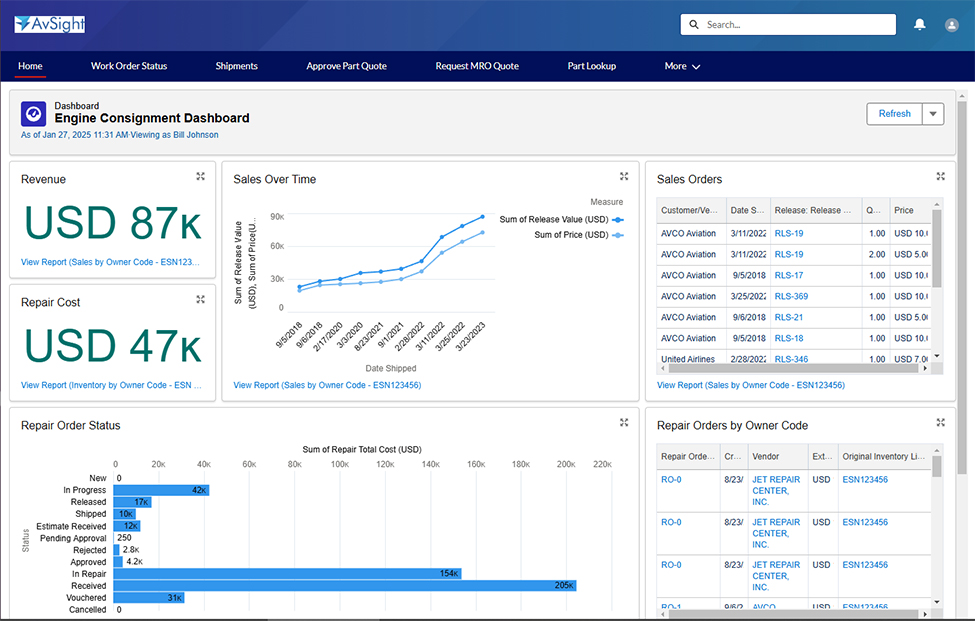Expand the Repair Cost widget

point(201,299)
